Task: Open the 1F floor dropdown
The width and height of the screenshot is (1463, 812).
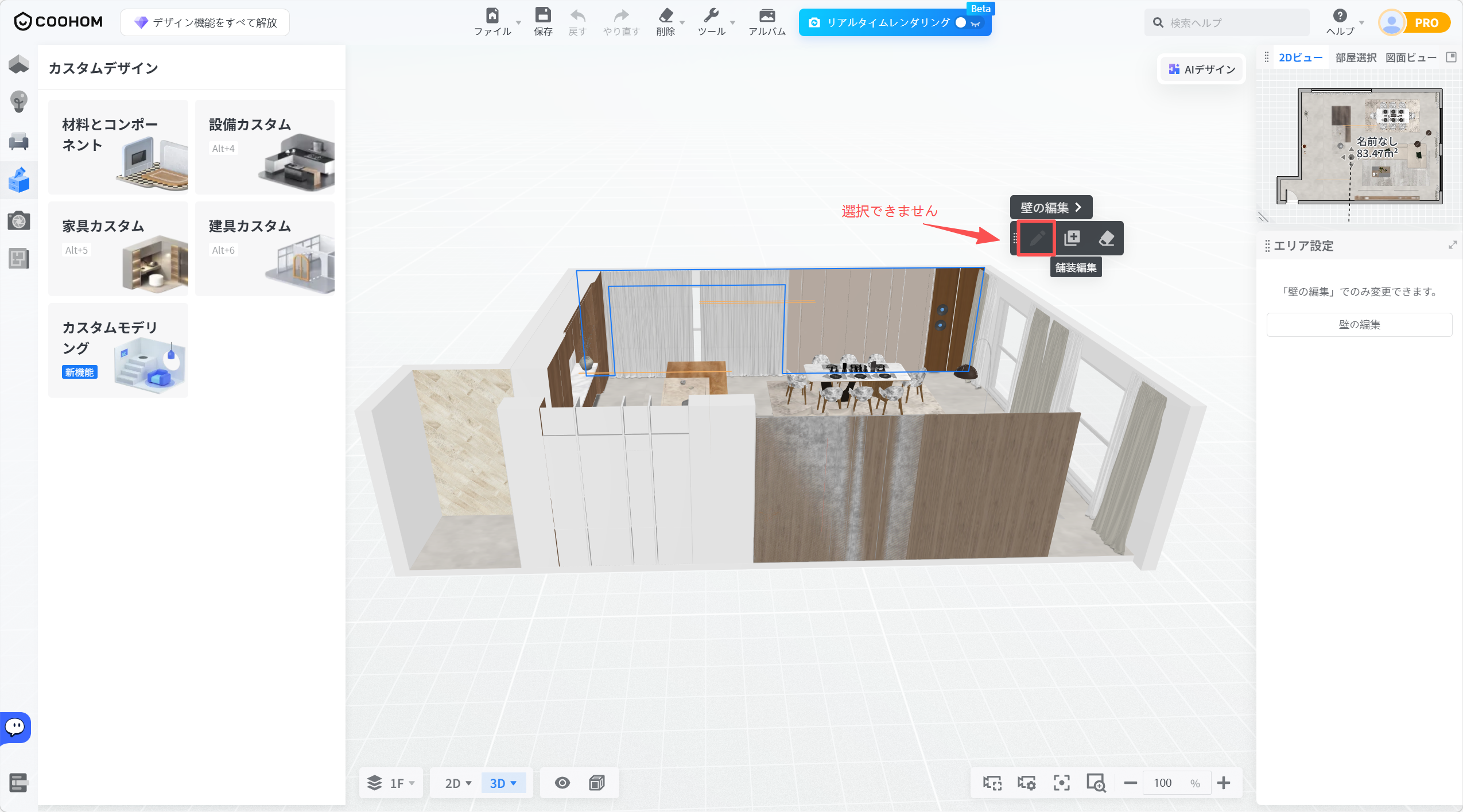Action: 391,783
